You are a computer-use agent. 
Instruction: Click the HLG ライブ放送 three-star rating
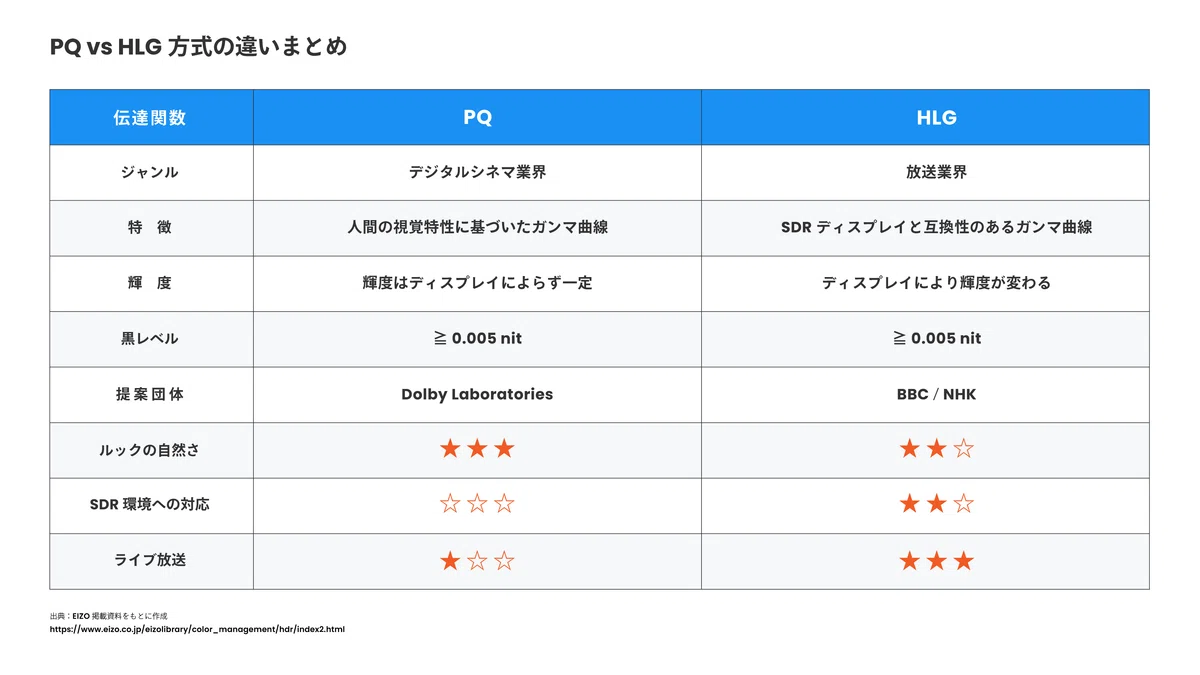[936, 561]
